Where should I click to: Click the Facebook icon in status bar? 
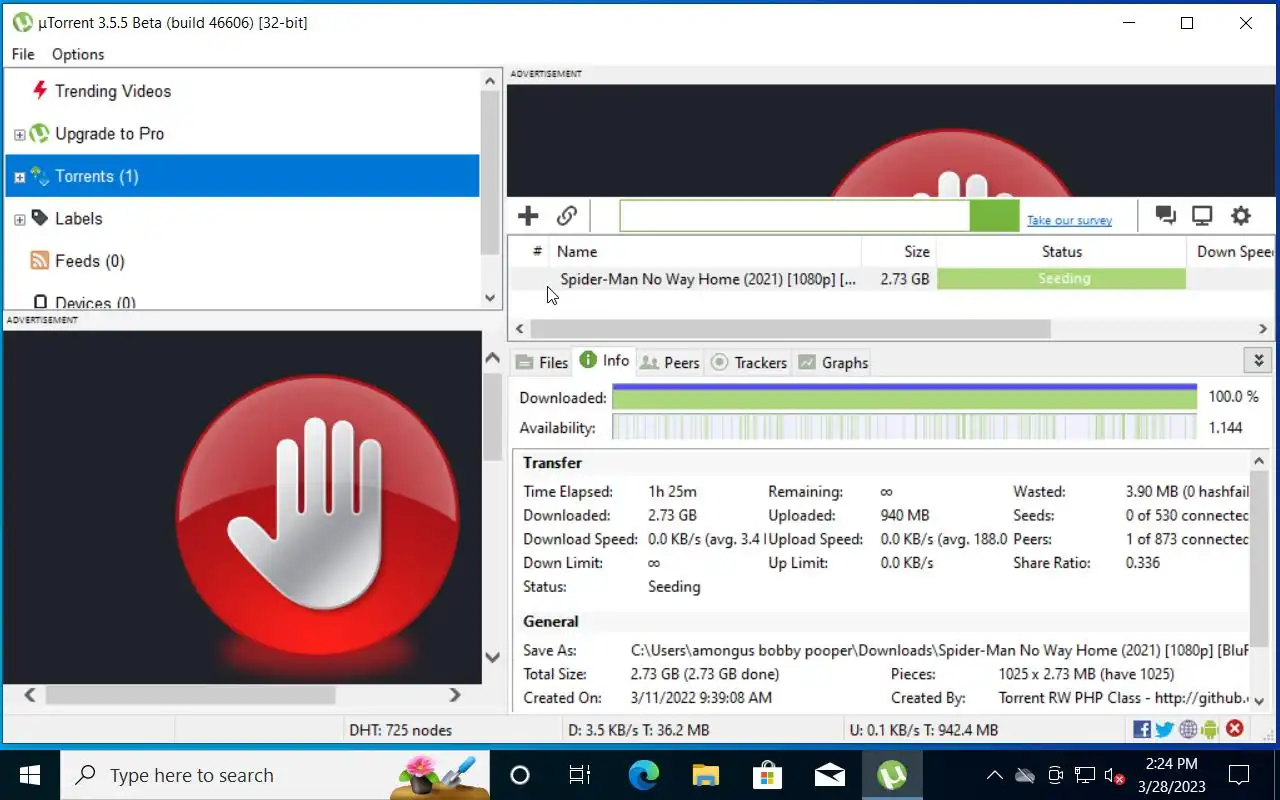(1142, 730)
